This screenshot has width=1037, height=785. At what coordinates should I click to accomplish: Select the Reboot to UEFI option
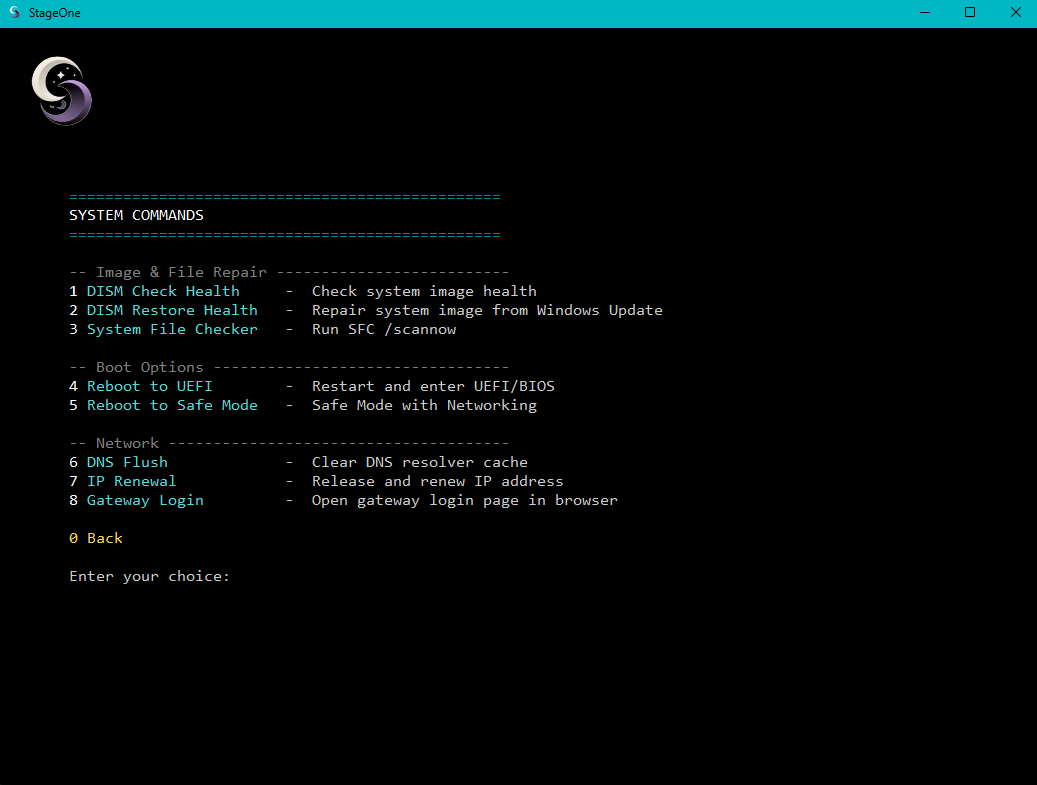tap(149, 386)
